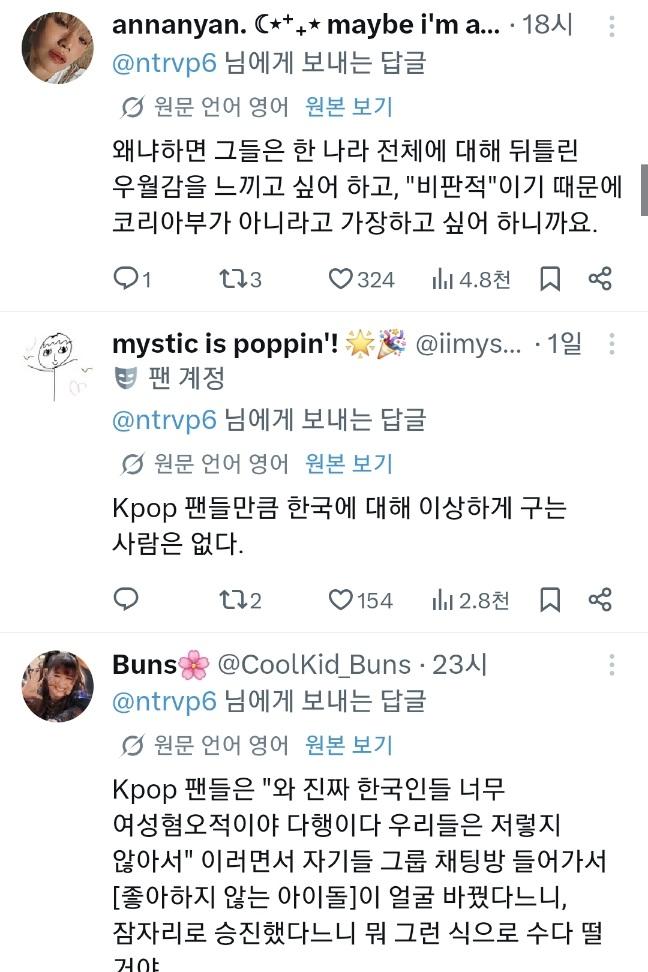Open more options on mystic is poppin's tweet

pyautogui.click(x=611, y=343)
